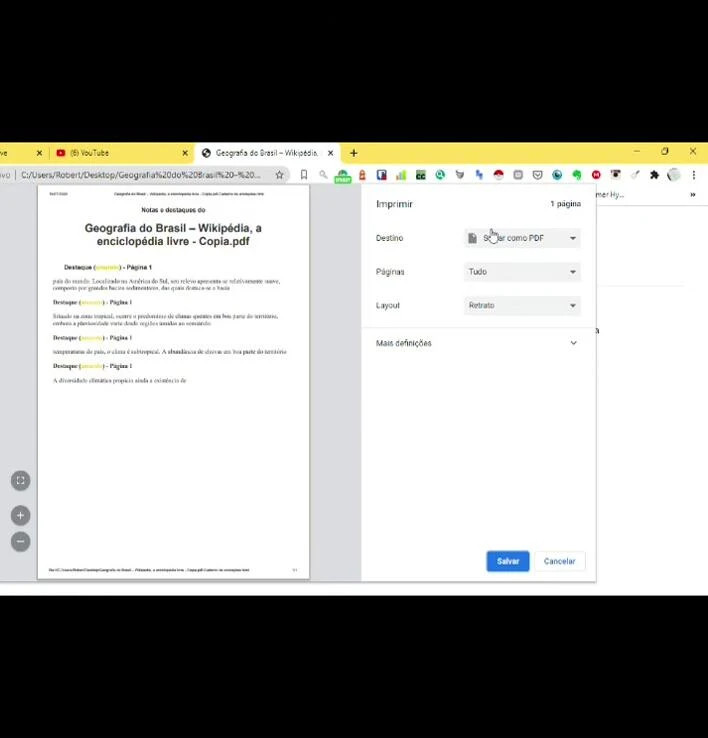Click the fit-to-page preview button

pyautogui.click(x=20, y=481)
